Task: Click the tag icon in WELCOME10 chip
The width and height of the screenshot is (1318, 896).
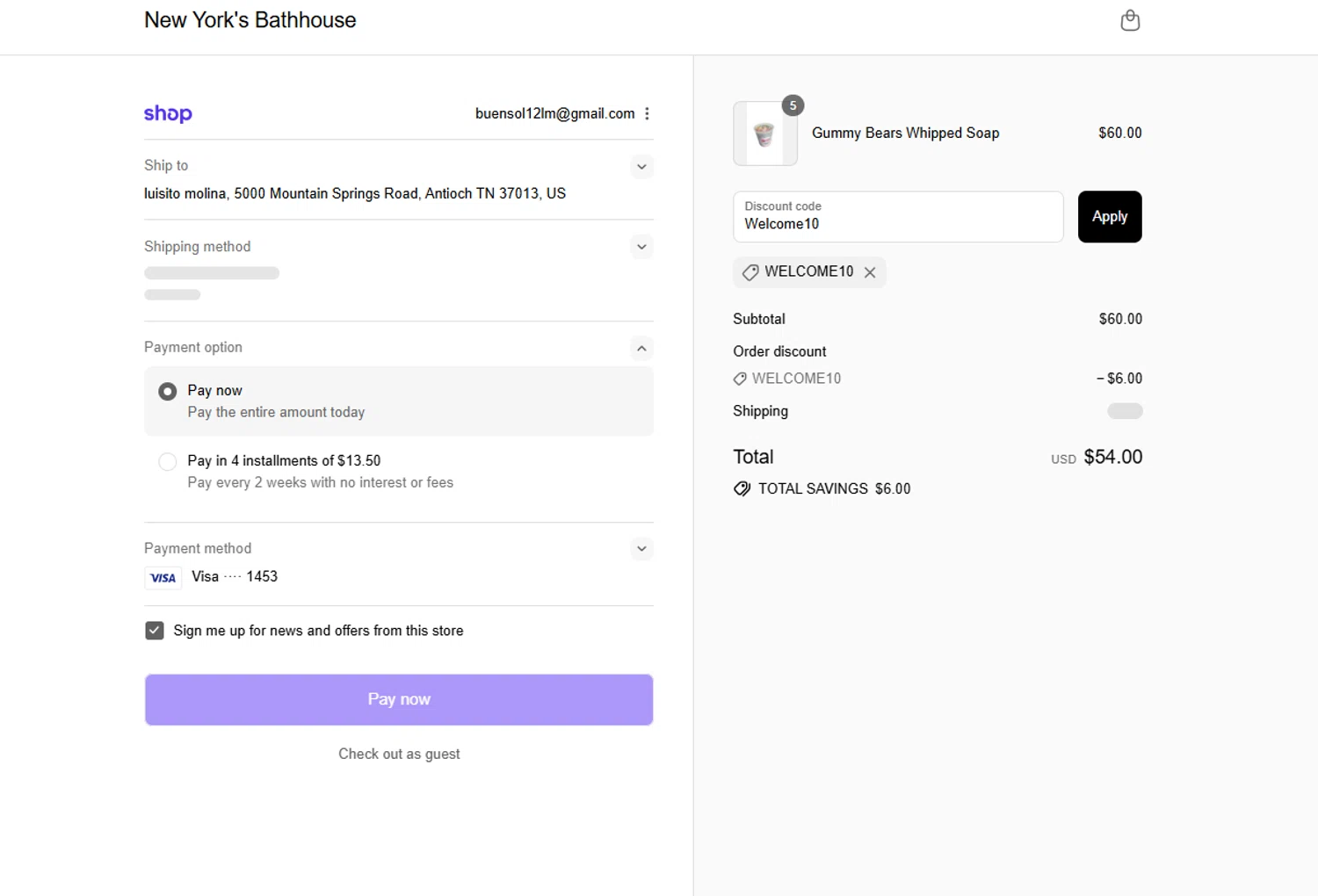Action: [x=750, y=272]
